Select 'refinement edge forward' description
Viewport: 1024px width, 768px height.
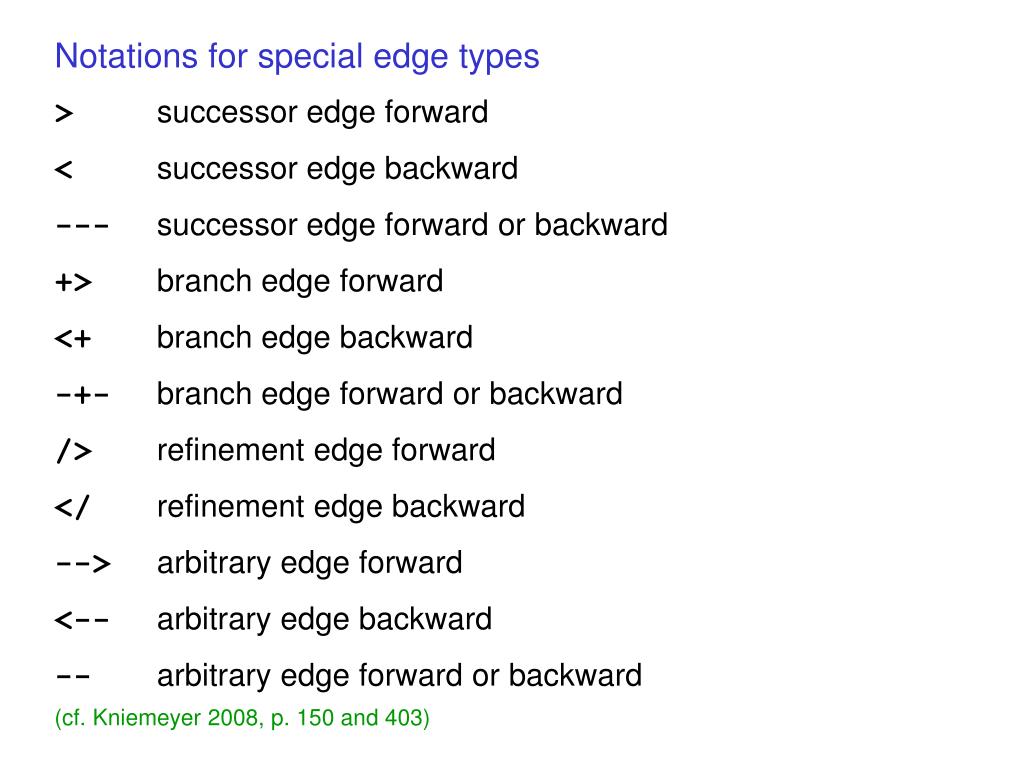click(326, 451)
